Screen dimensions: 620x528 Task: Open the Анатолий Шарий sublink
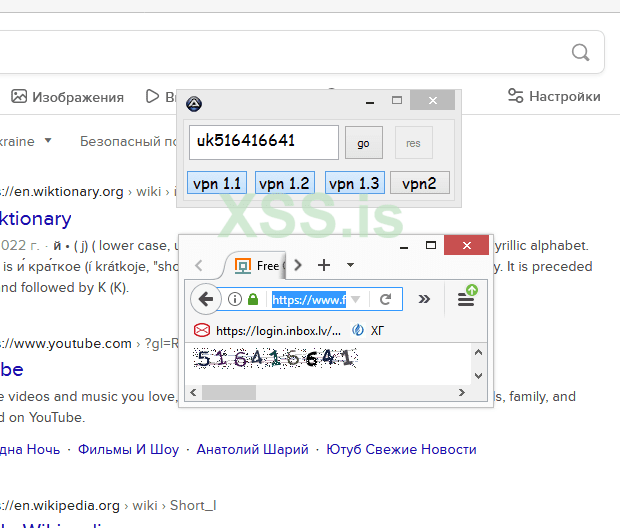tap(253, 449)
